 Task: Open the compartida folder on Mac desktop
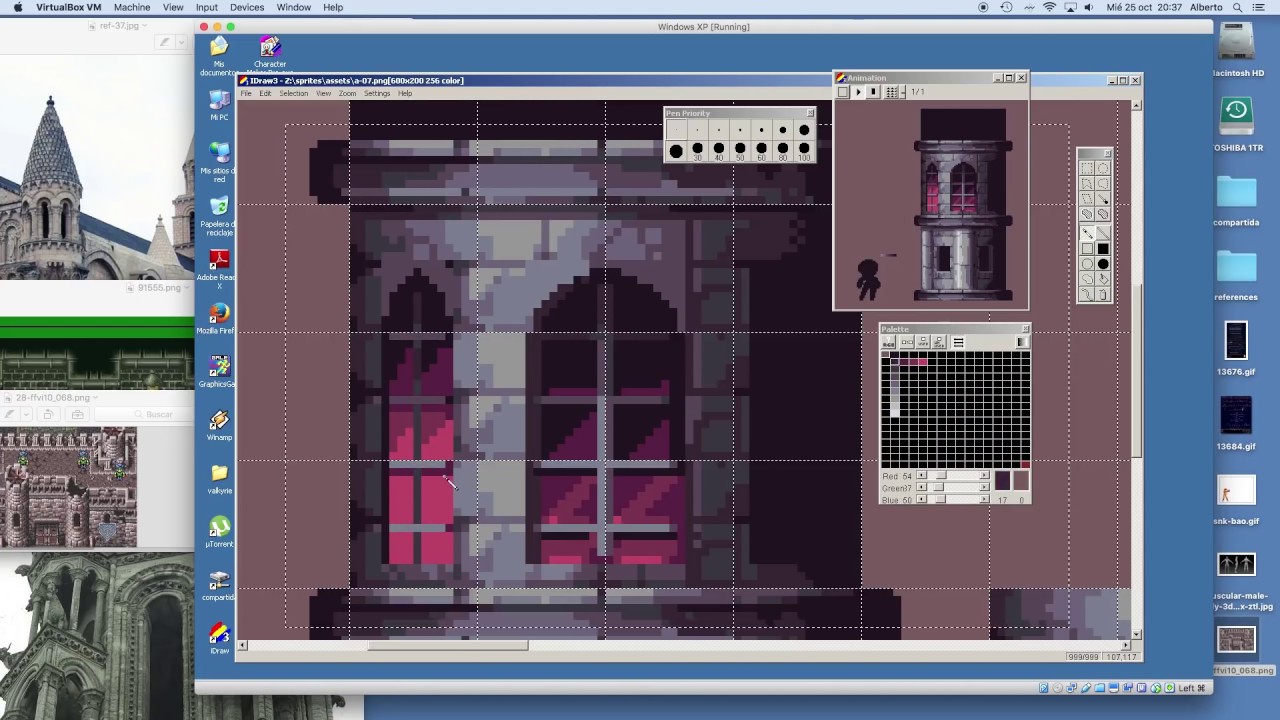tap(1236, 200)
